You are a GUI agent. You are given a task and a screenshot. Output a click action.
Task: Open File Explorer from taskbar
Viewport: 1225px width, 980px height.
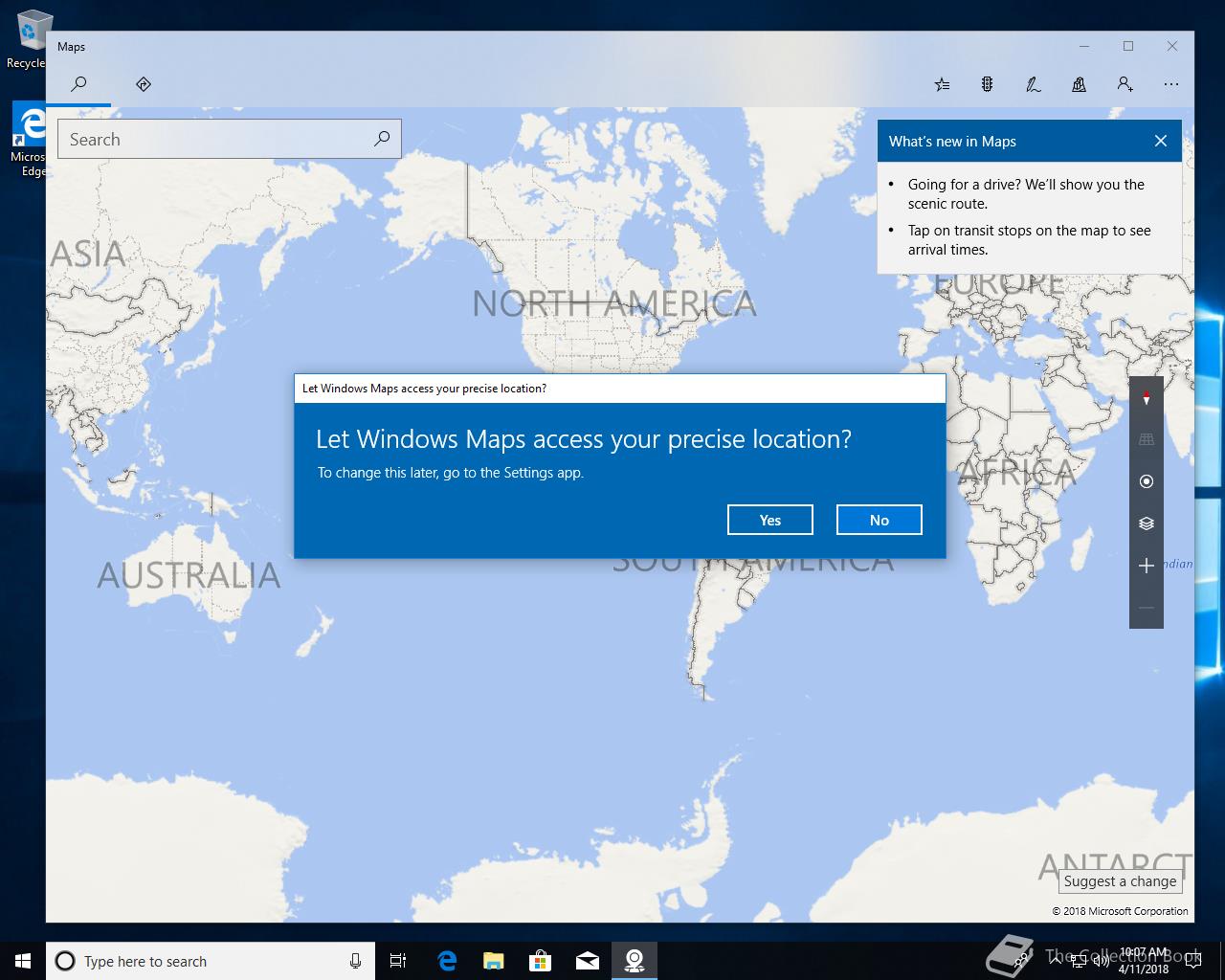point(494,961)
